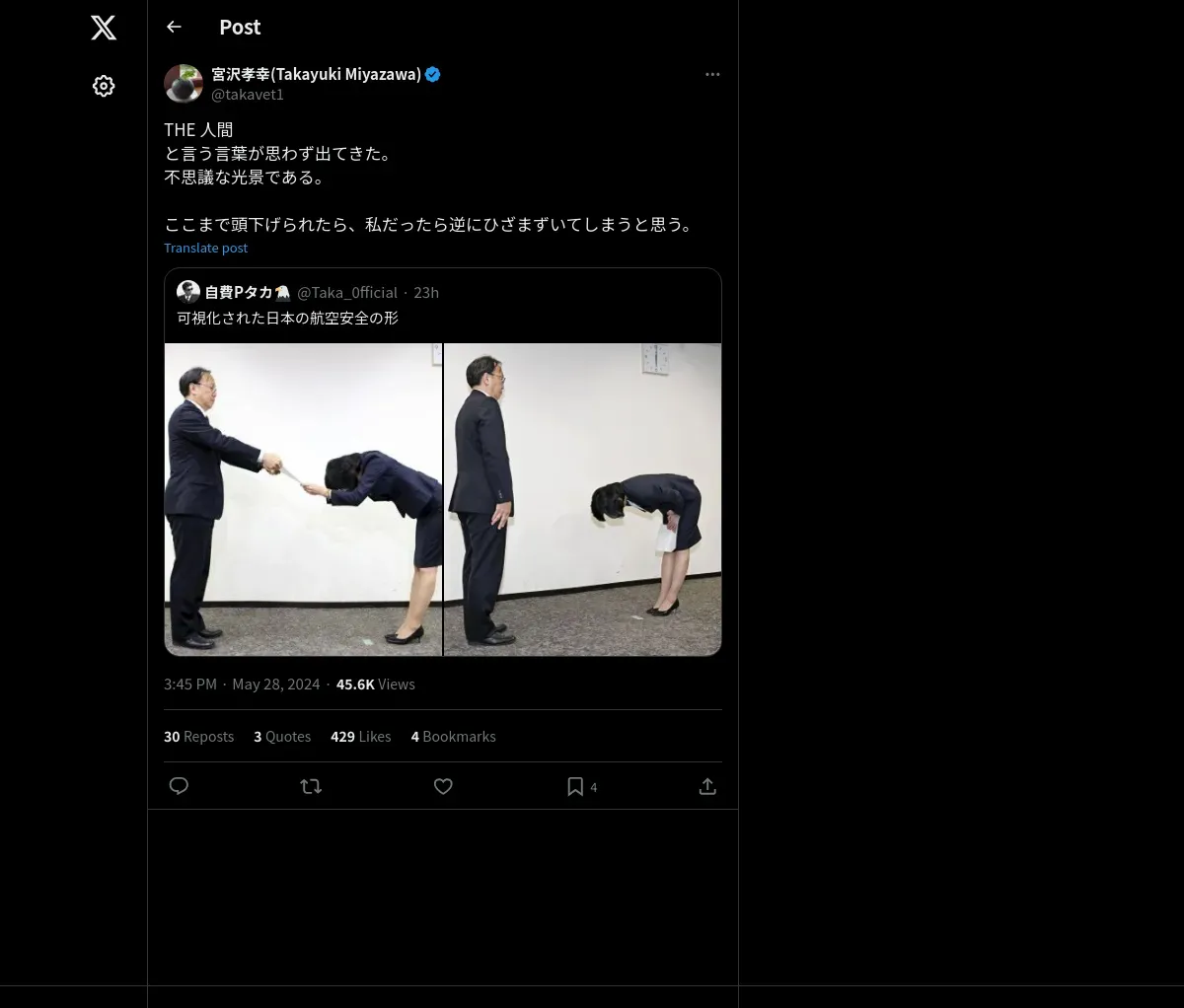Click the 3:45 PM May 28, 2024 timestamp
This screenshot has width=1184, height=1008.
coord(242,684)
